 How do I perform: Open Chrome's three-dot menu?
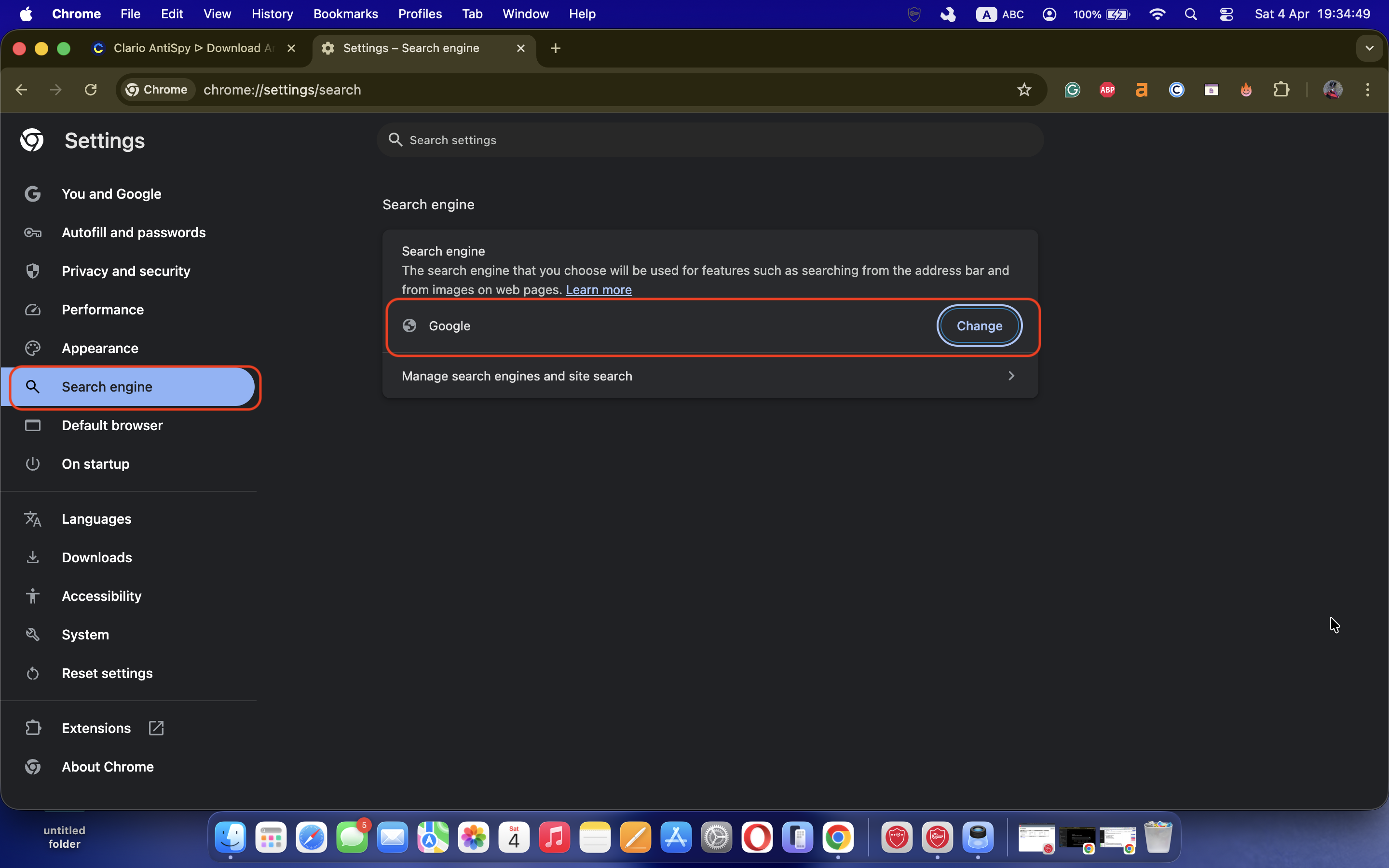1368,90
